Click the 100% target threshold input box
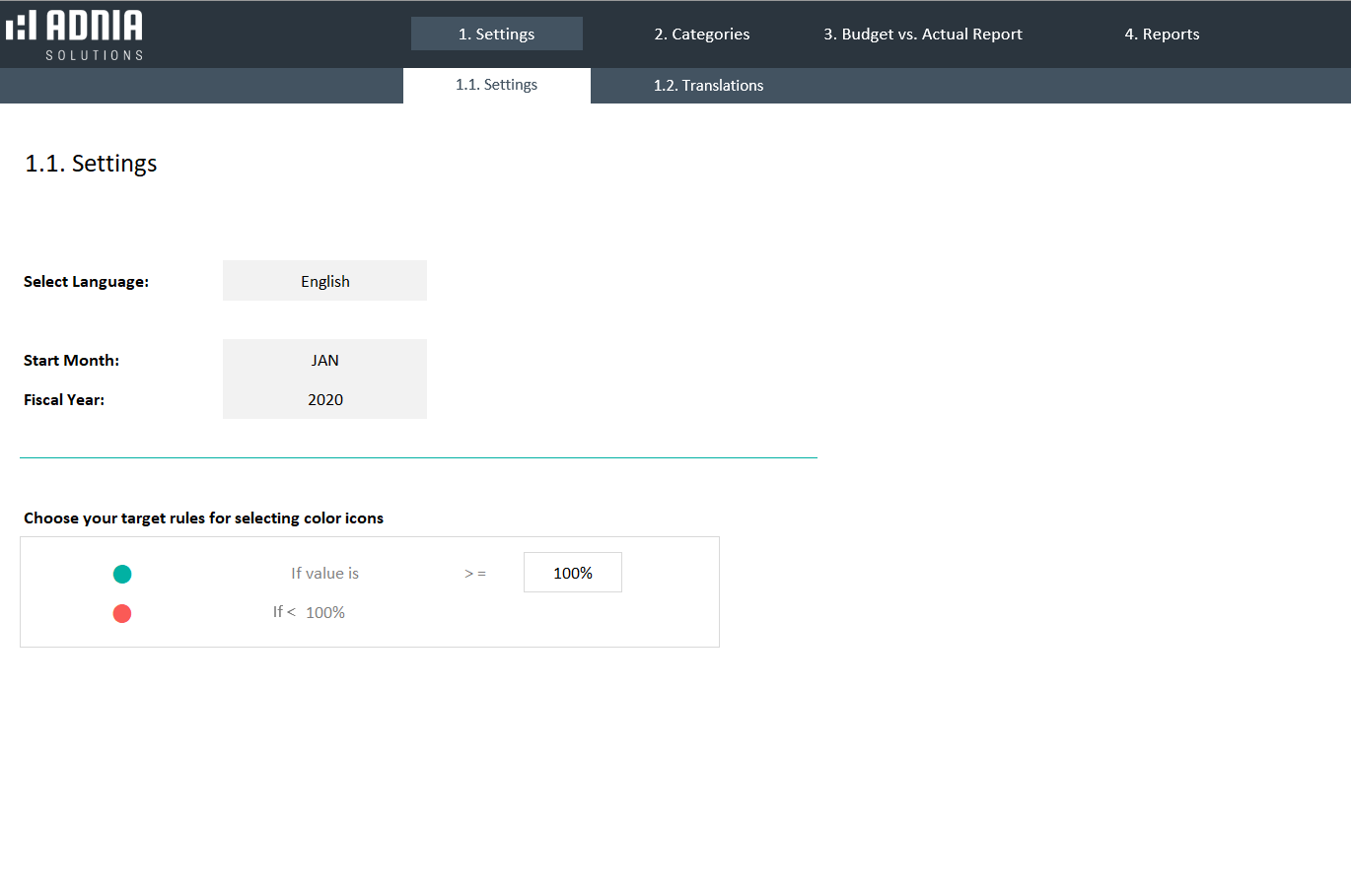 (572, 573)
